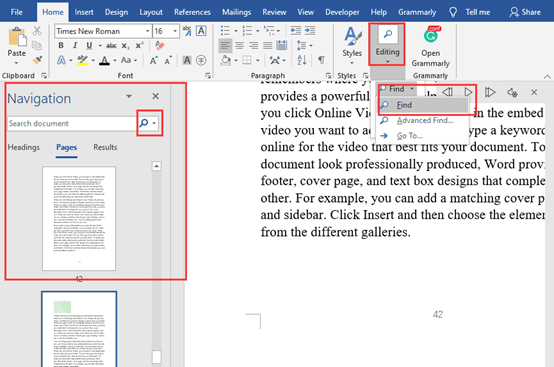Open Text Effects and Typography
Viewport: 554px width, 367px height.
click(61, 60)
